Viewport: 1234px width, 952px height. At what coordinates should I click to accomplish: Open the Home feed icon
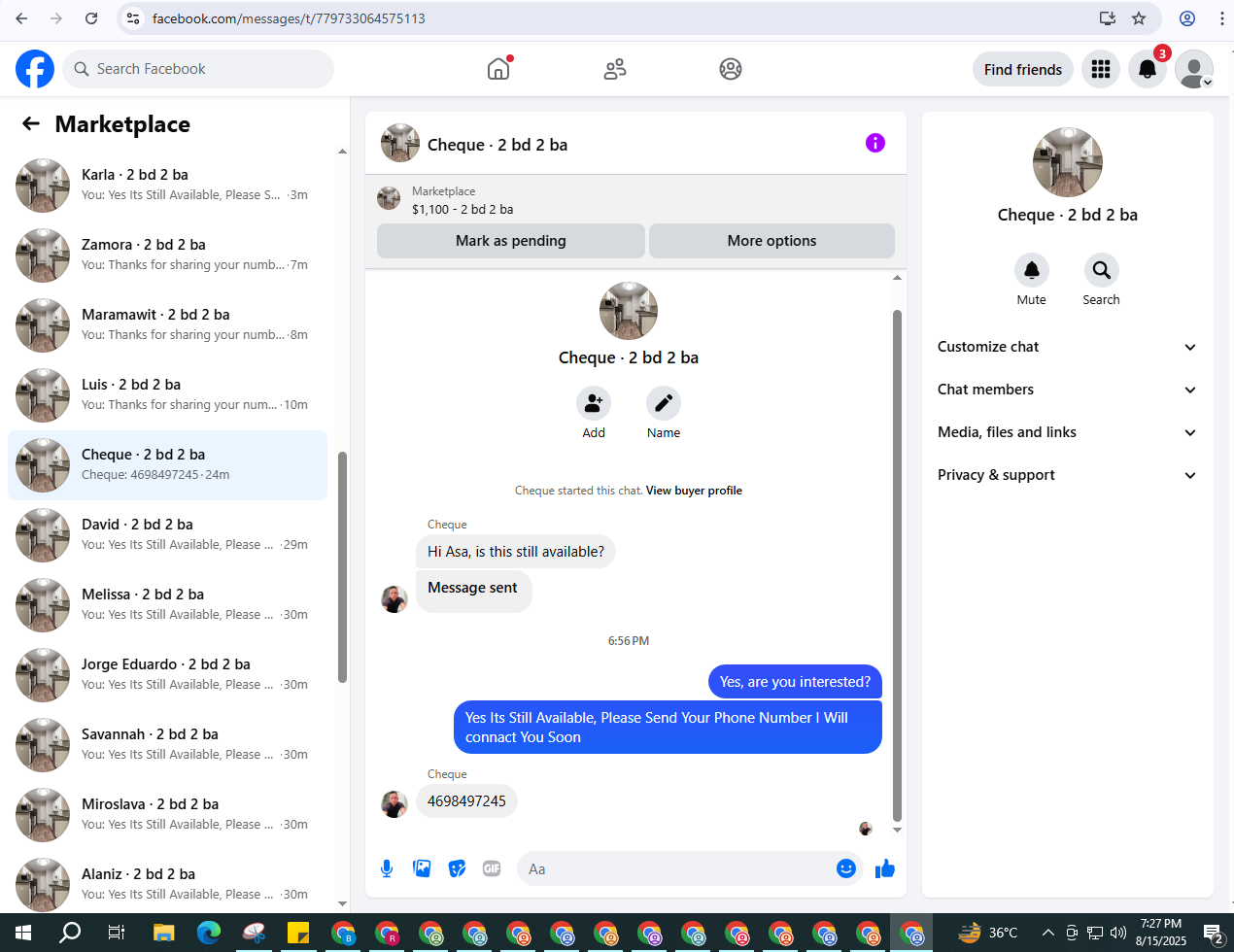tap(498, 69)
